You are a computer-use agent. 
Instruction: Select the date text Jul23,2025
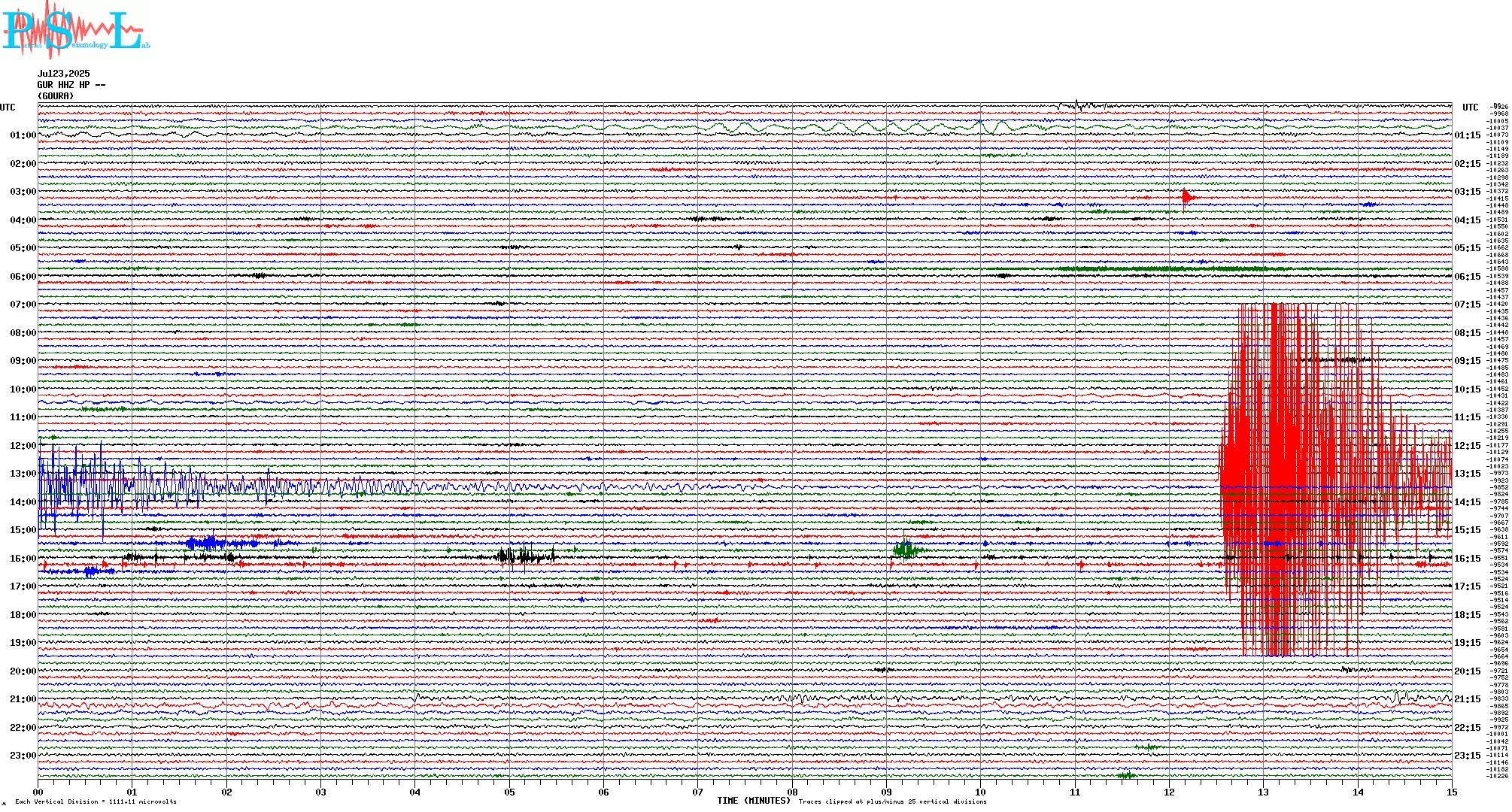tap(63, 74)
